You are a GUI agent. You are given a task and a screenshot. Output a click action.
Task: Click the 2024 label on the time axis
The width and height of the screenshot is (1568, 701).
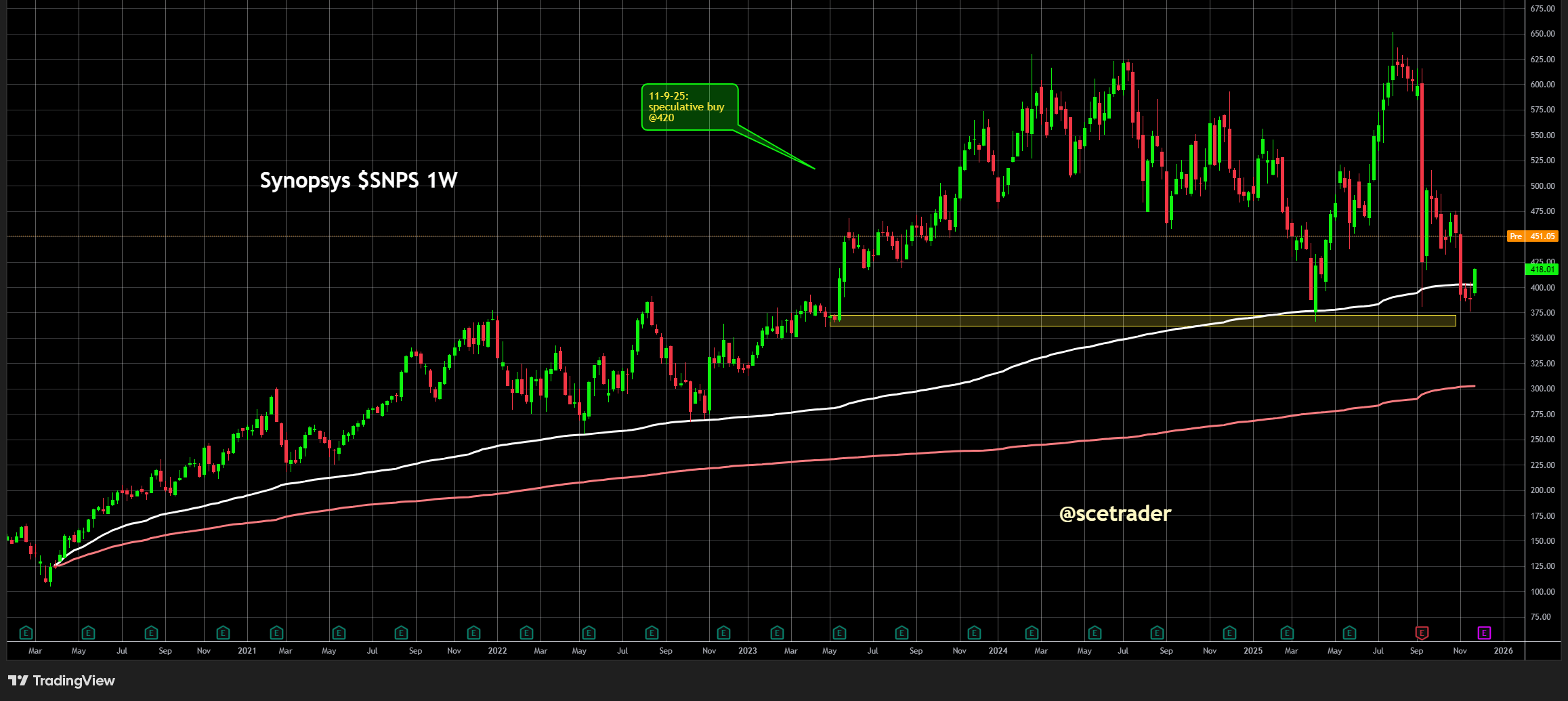pyautogui.click(x=998, y=651)
